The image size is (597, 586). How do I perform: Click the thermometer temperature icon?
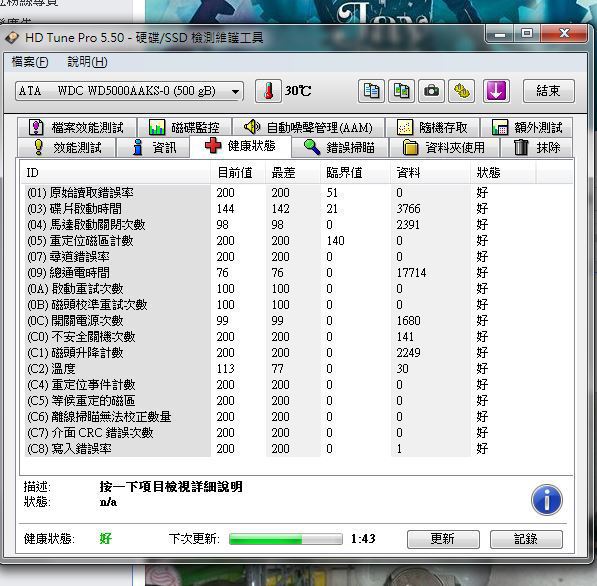pyautogui.click(x=268, y=91)
